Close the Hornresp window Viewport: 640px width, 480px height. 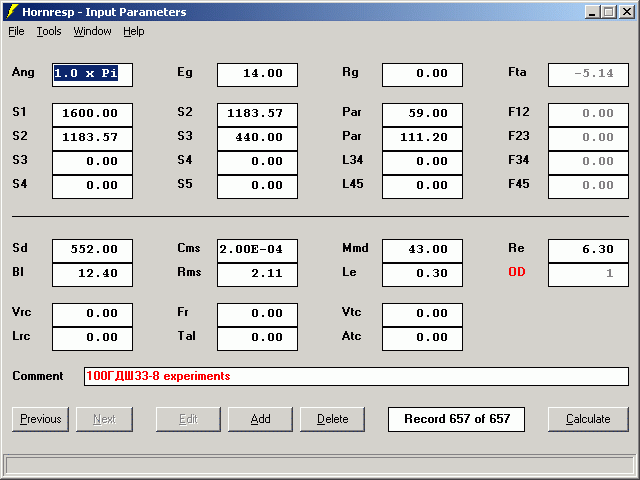[x=627, y=12]
